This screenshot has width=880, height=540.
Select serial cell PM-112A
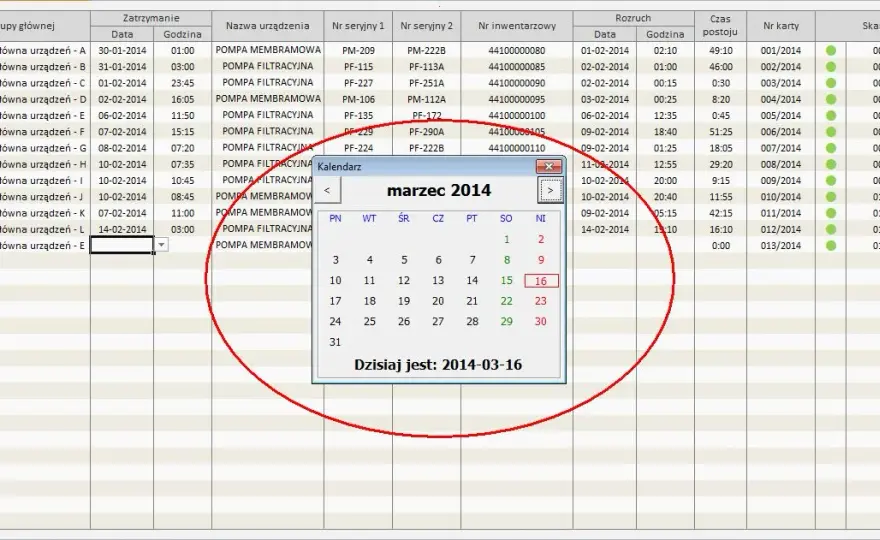[427, 99]
